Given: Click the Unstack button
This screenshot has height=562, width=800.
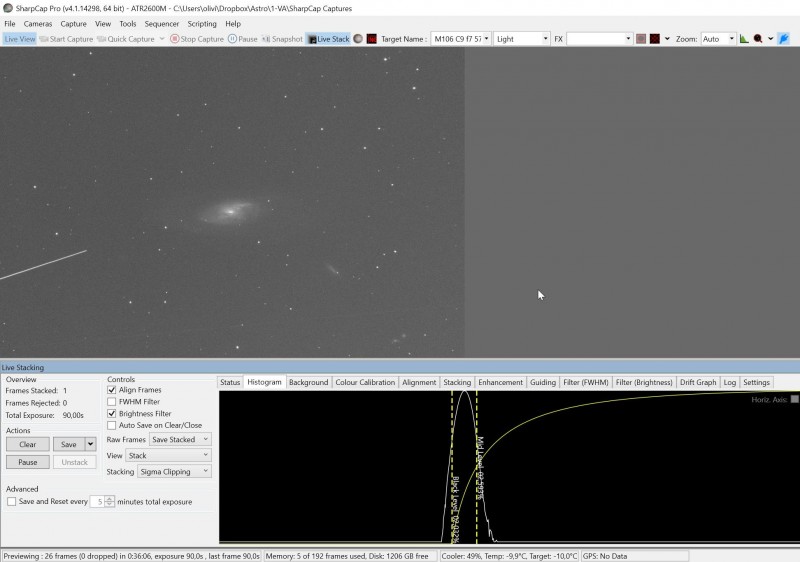Looking at the screenshot, I should 74,462.
